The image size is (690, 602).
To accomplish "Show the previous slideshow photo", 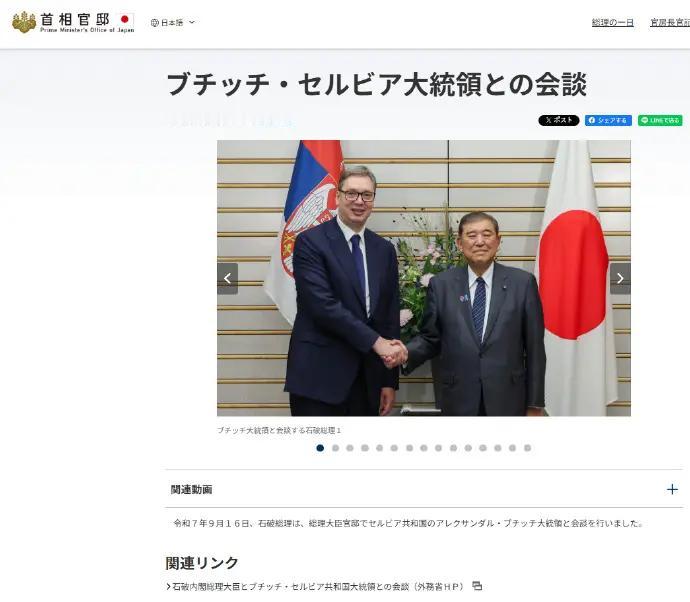I will 228,279.
